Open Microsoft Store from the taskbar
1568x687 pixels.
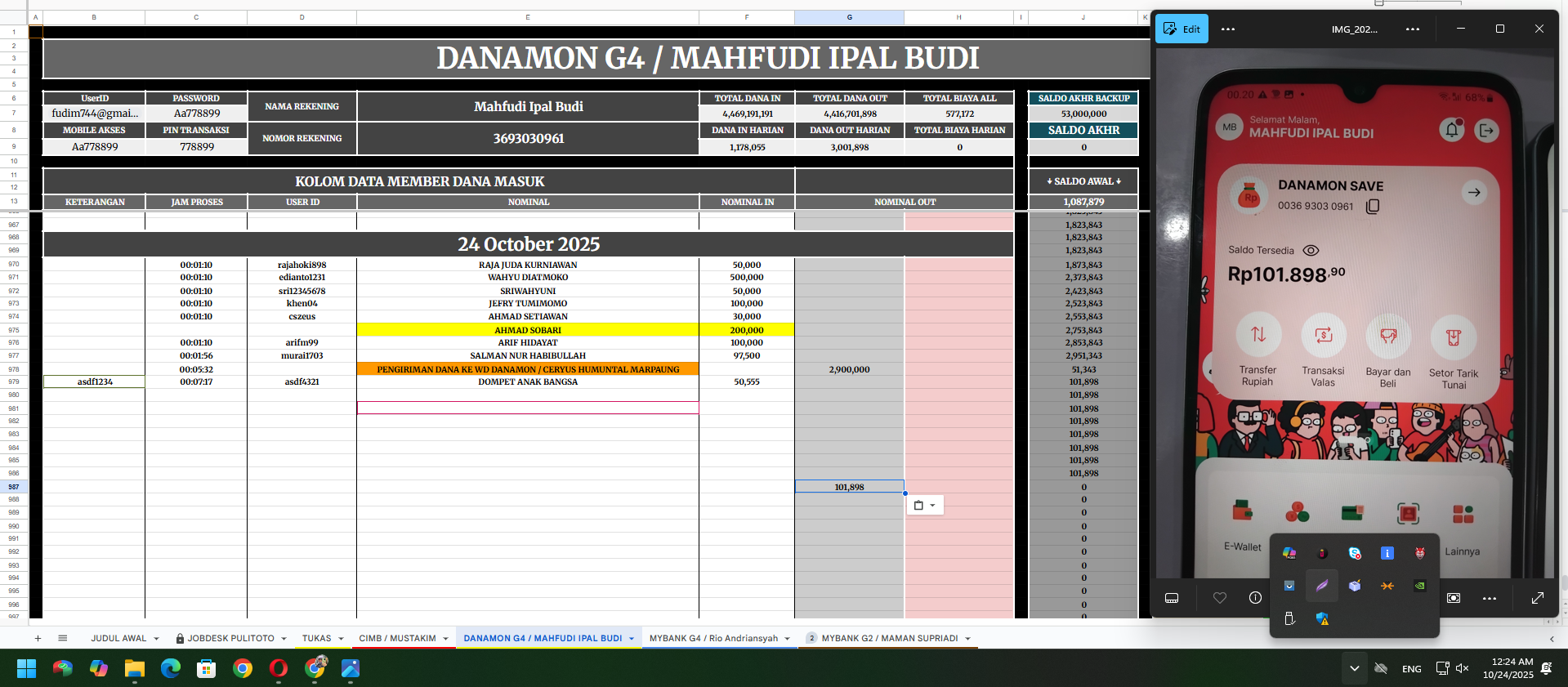click(x=207, y=668)
